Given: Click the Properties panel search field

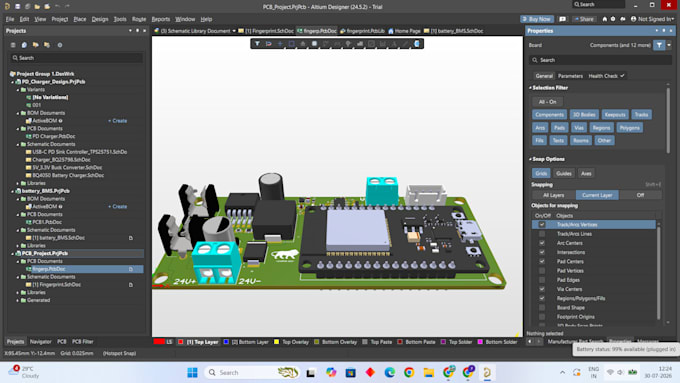Looking at the screenshot, I should point(600,60).
